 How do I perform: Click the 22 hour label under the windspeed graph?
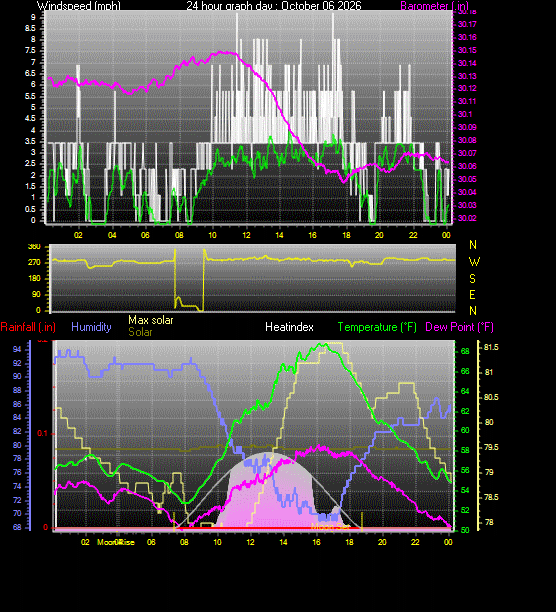(413, 235)
